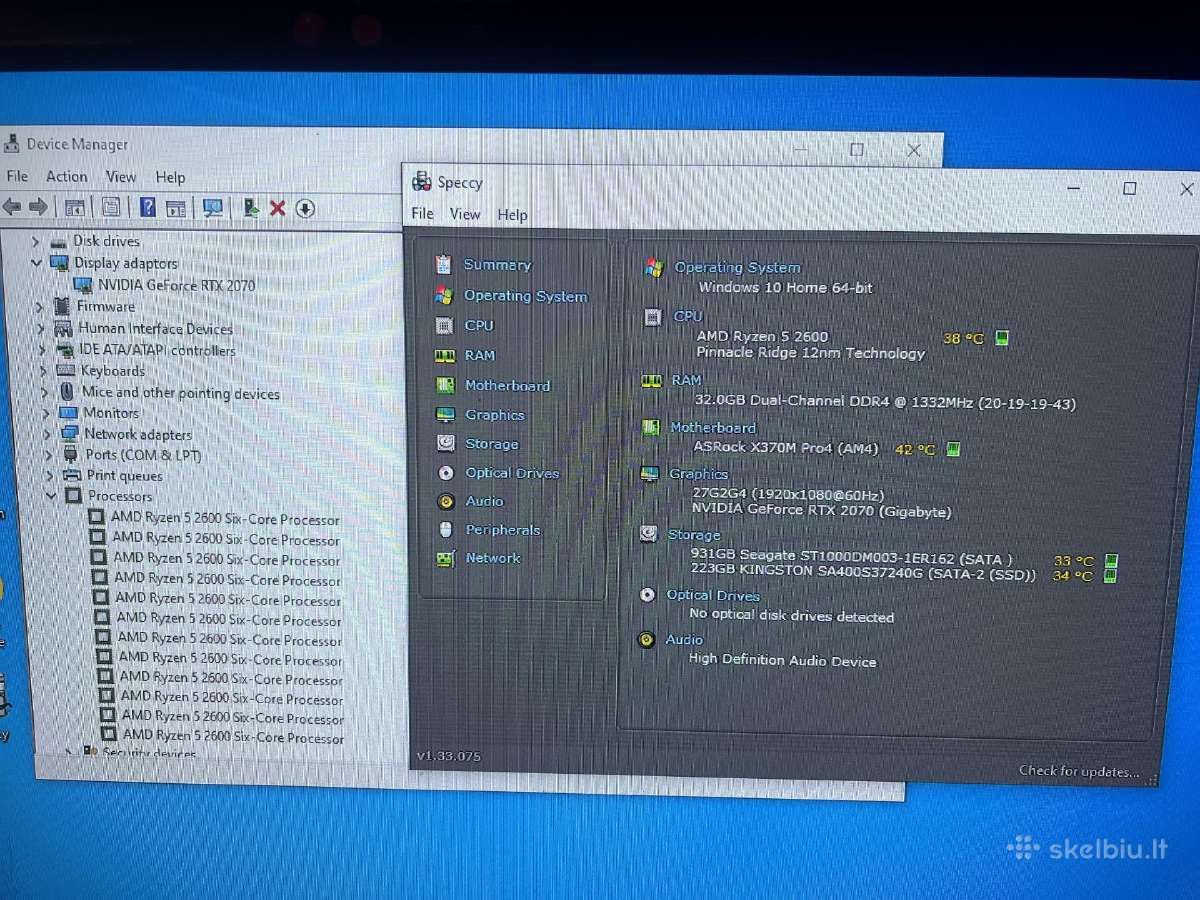The image size is (1200, 900).
Task: Click the Summary icon in Speccy sidebar
Action: 444,264
